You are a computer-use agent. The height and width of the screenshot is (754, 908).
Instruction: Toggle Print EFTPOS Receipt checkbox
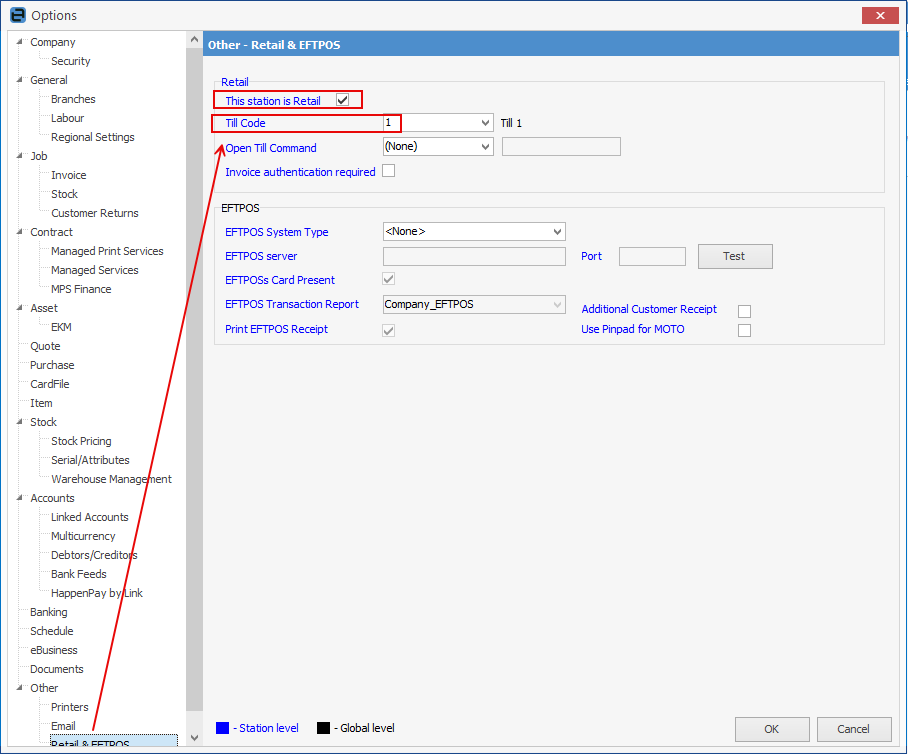pyautogui.click(x=389, y=330)
